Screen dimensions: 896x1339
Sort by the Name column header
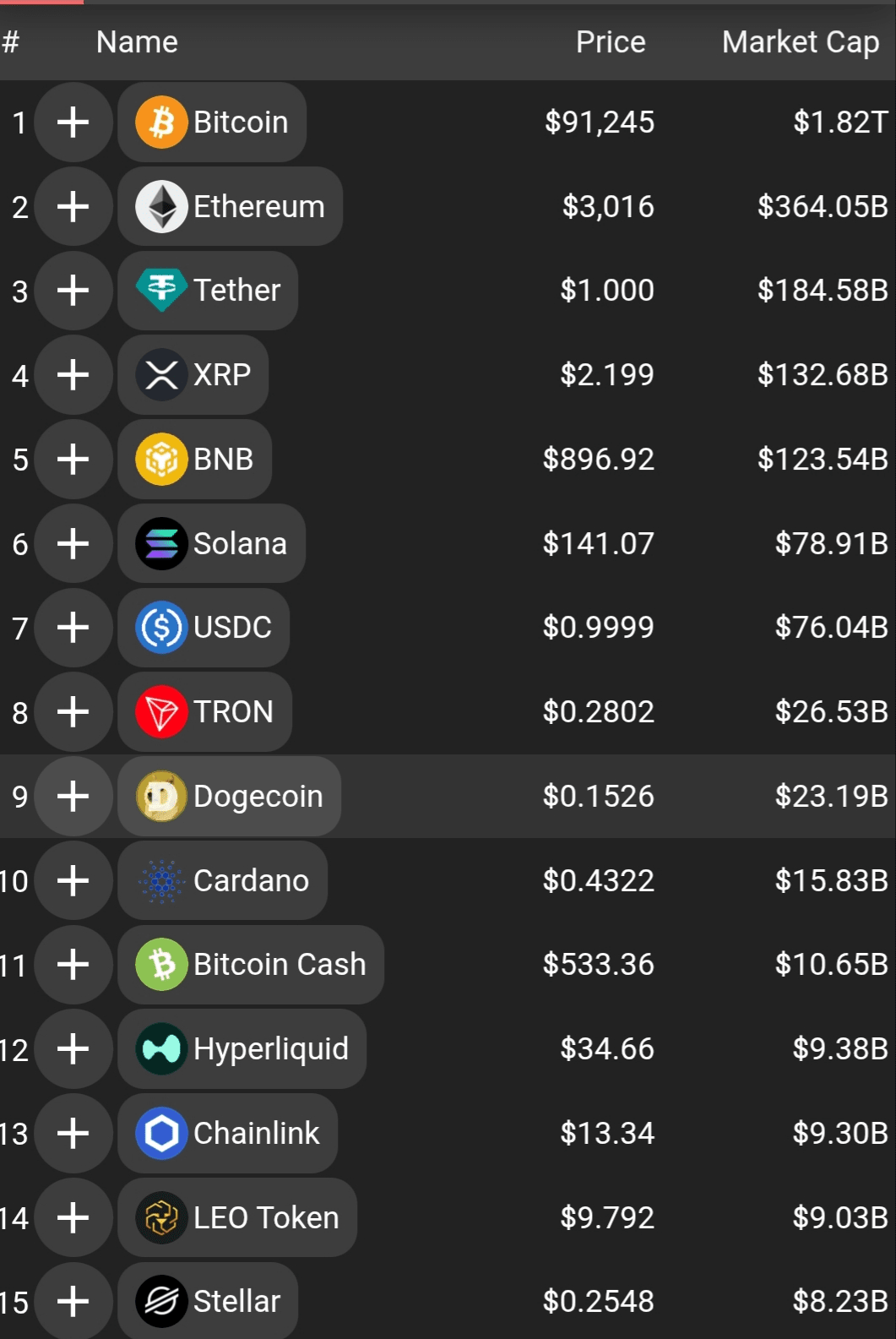pos(137,42)
